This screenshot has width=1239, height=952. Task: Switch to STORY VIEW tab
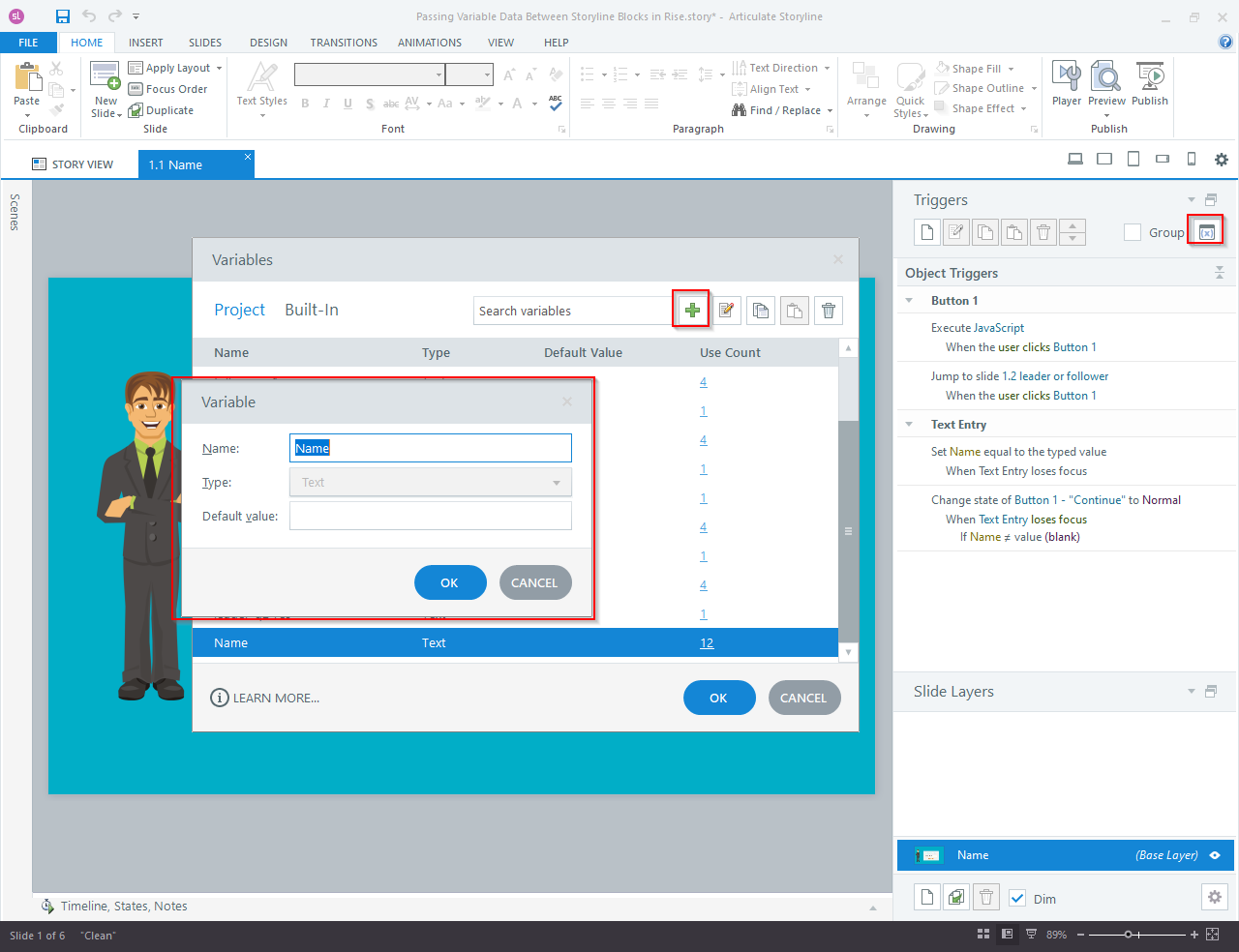tap(73, 164)
